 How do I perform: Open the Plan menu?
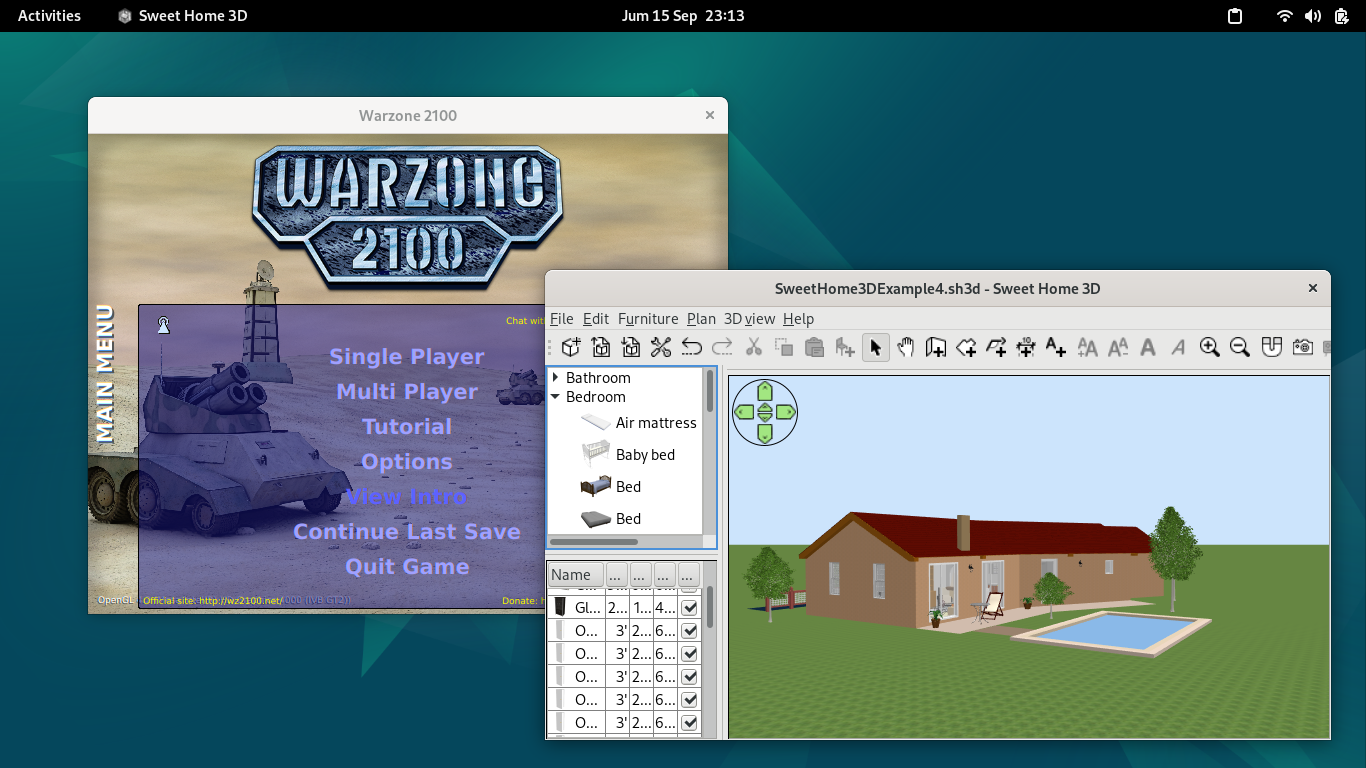701,319
